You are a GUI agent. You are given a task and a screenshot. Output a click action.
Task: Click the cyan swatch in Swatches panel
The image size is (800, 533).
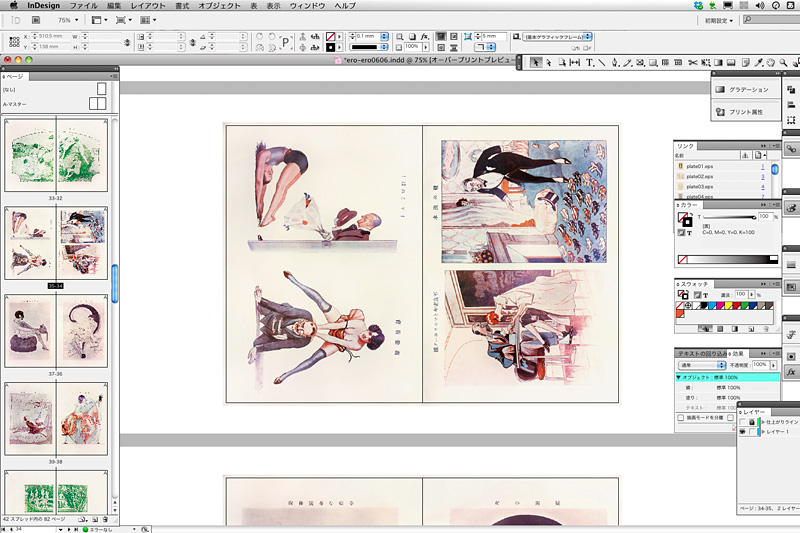(713, 306)
